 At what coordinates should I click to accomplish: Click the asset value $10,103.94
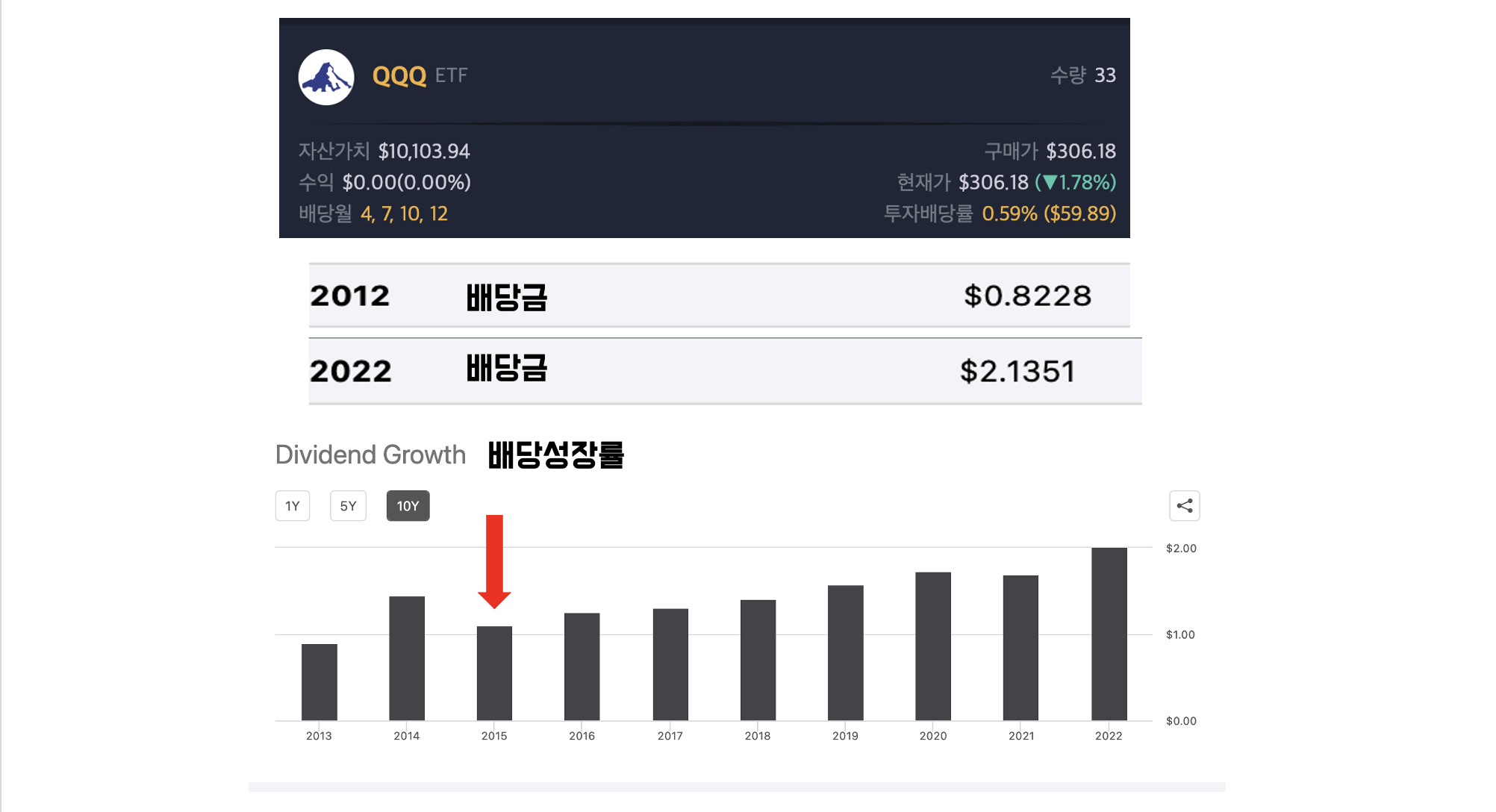(x=424, y=152)
